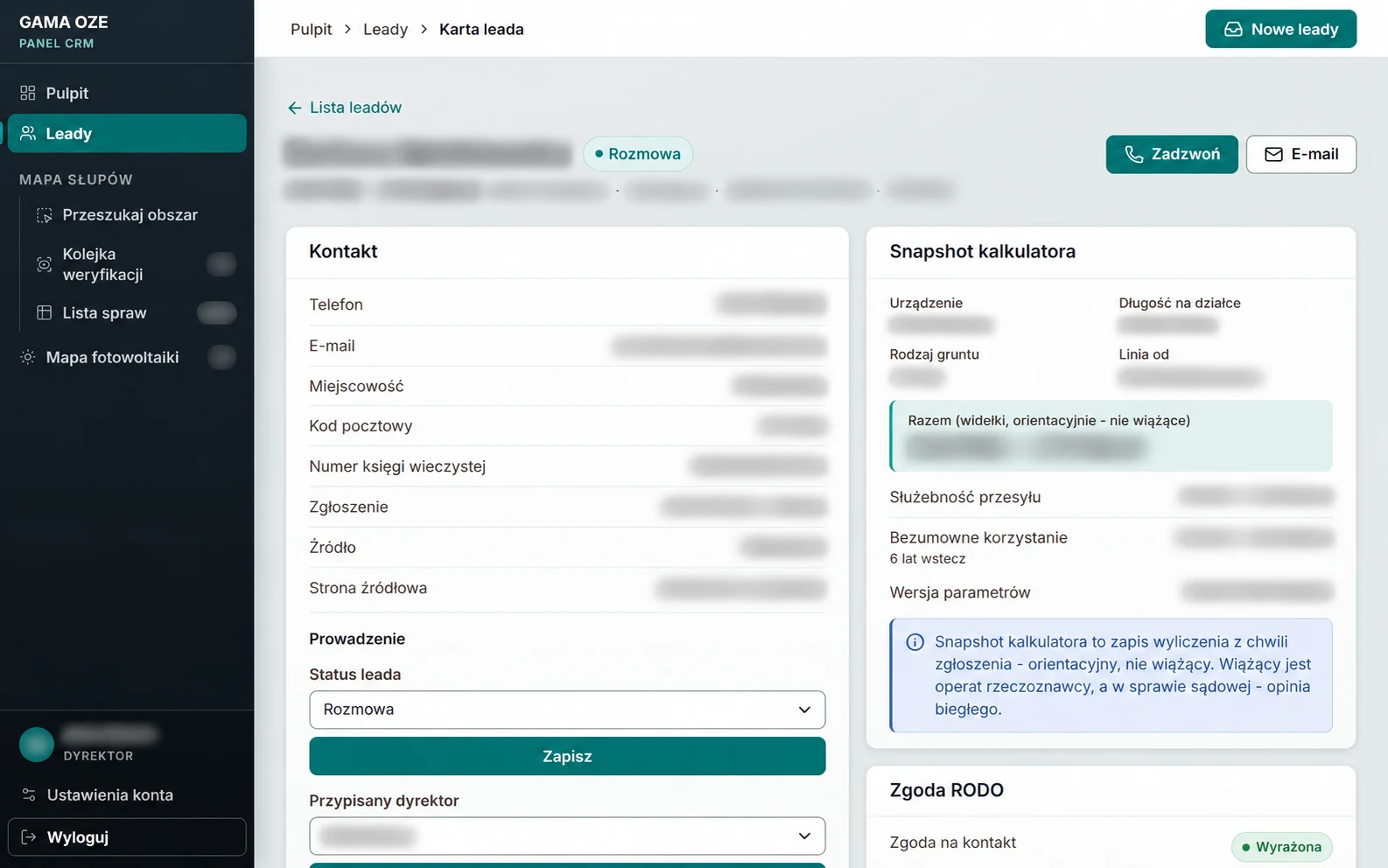1388x868 pixels.
Task: Click the Zgoda RODO heading
Action: [947, 790]
